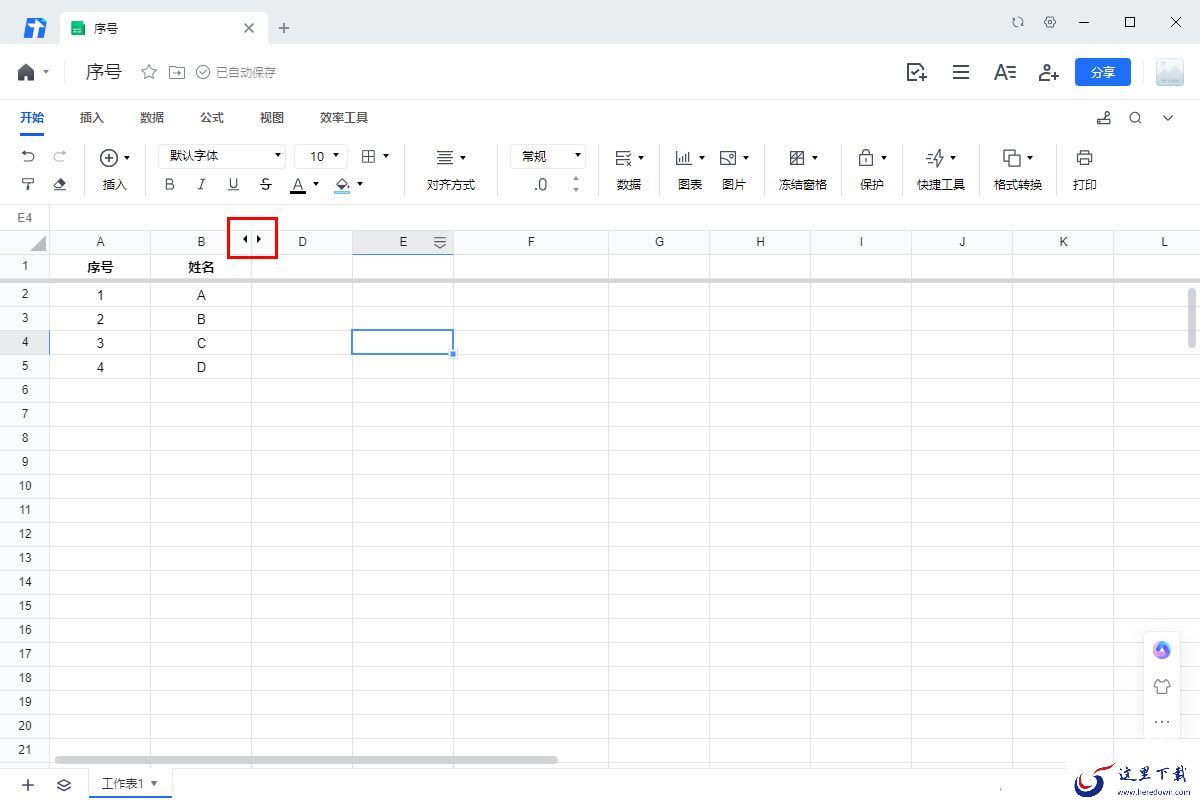This screenshot has width=1200, height=800.
Task: Open the 常规 number format dropdown
Action: point(548,156)
